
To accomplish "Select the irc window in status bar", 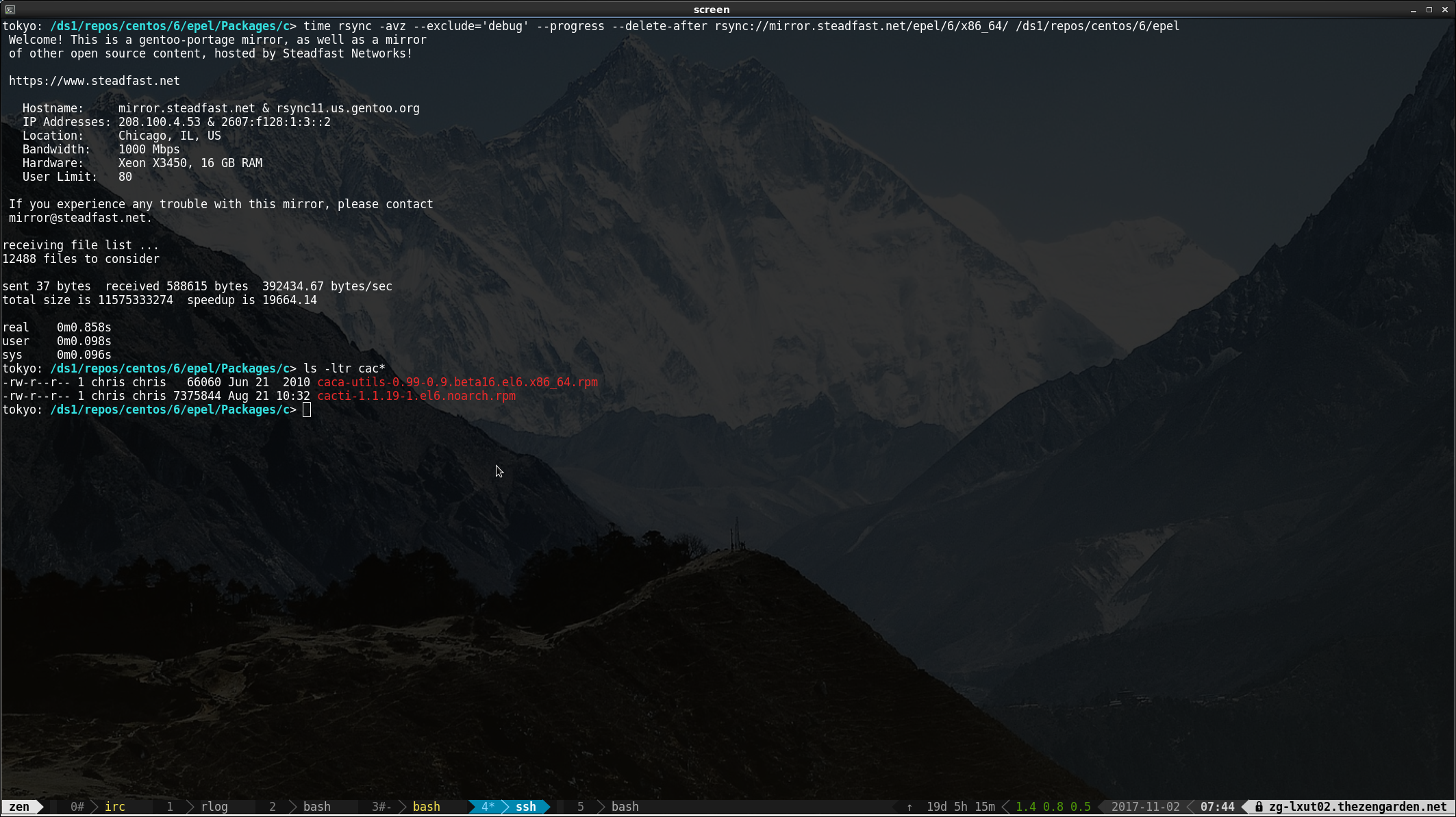I will 115,807.
